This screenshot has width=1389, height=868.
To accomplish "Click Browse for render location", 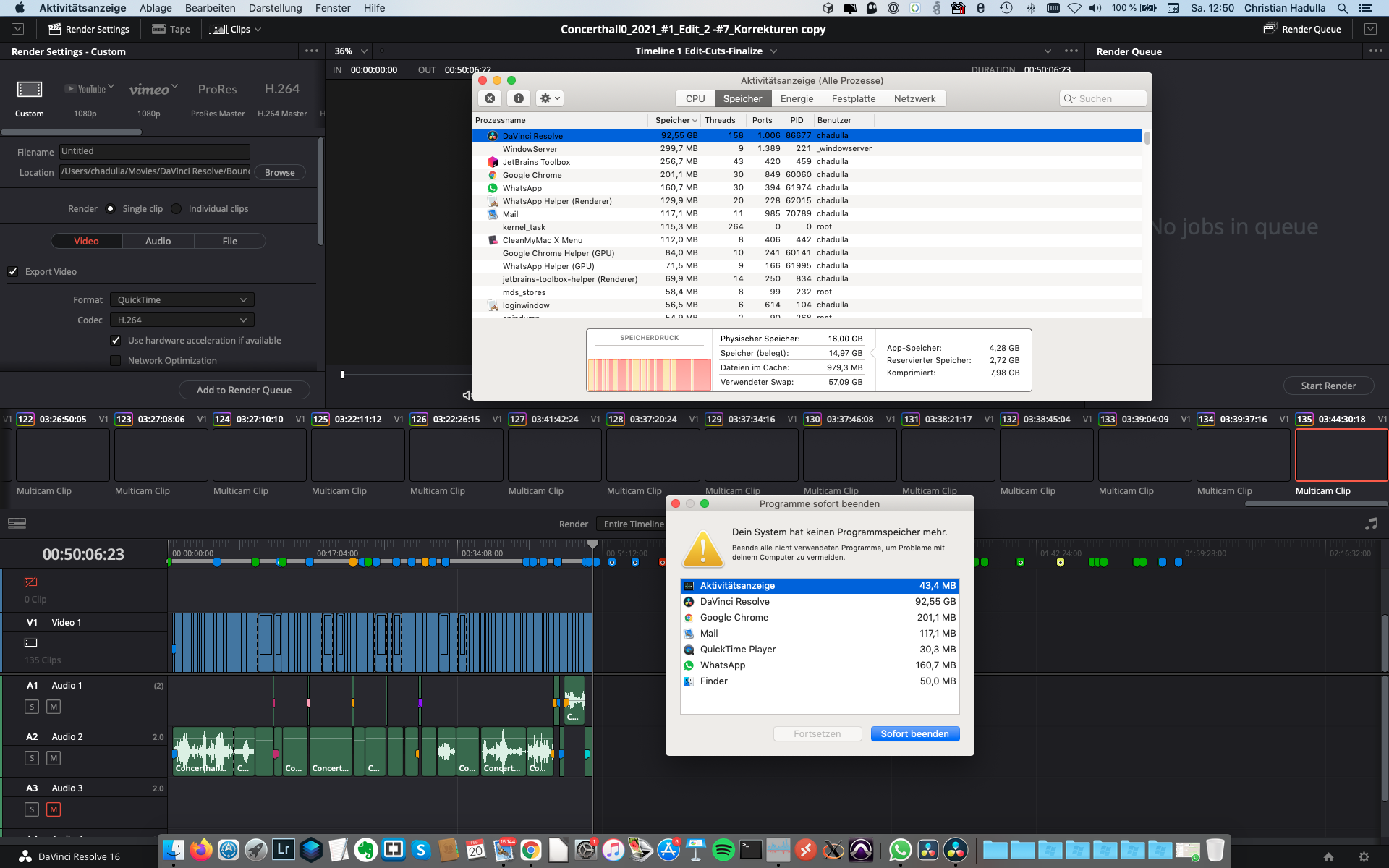I will pyautogui.click(x=279, y=172).
